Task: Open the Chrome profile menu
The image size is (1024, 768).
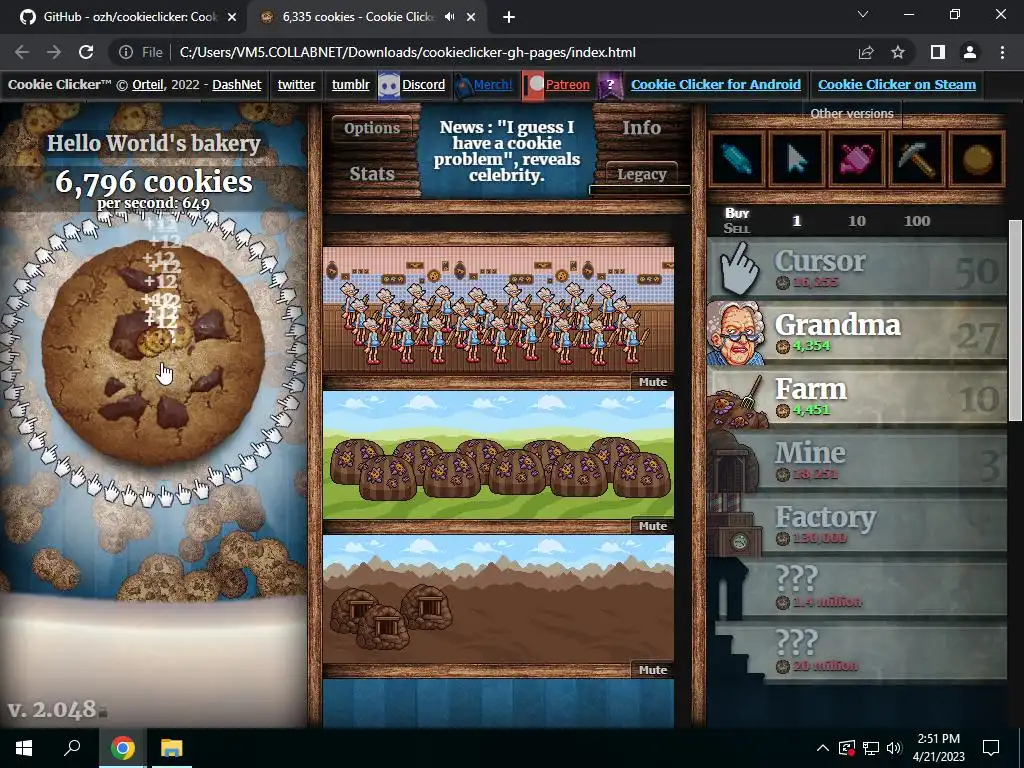Action: pos(970,52)
